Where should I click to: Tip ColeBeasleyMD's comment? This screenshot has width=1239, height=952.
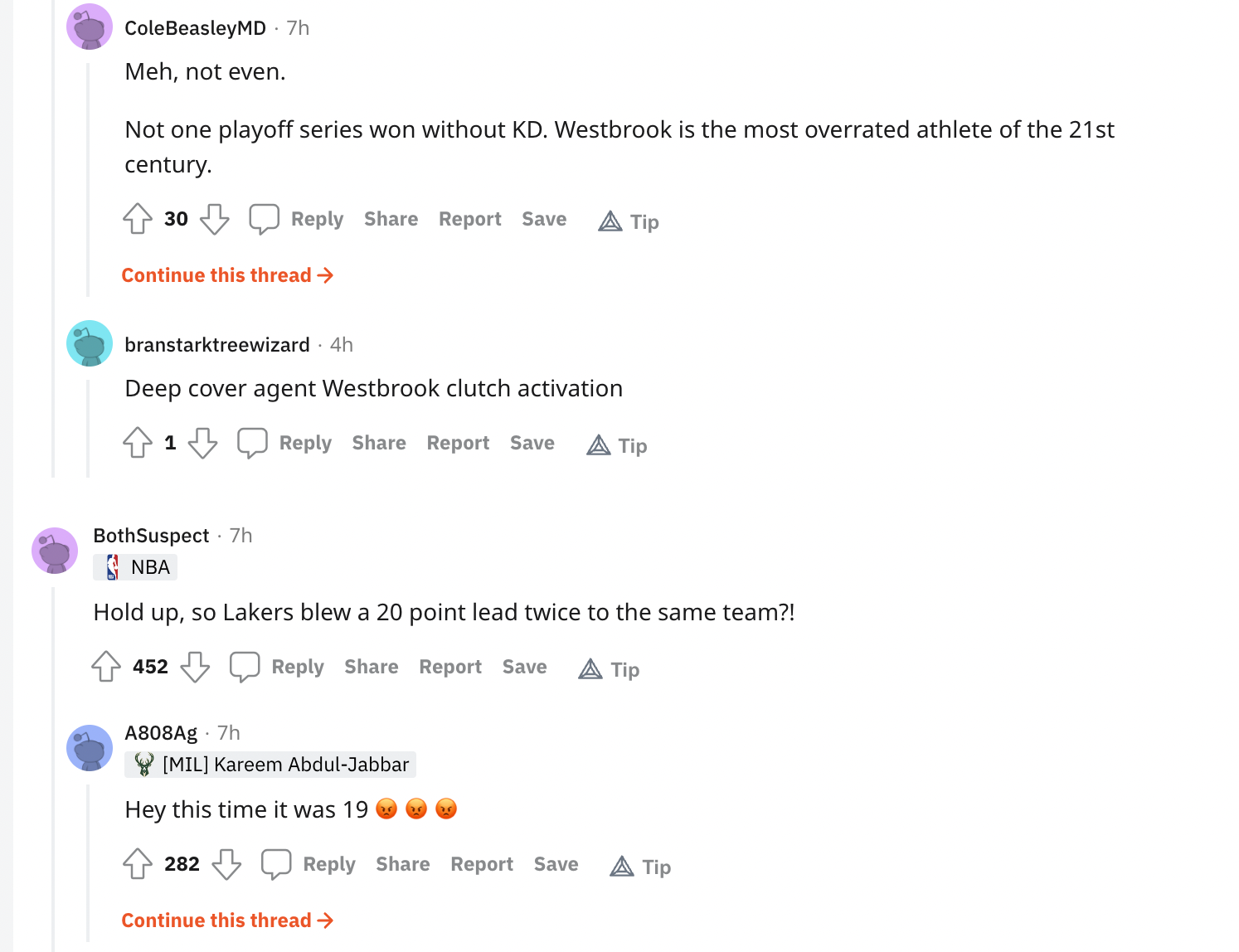(x=629, y=221)
